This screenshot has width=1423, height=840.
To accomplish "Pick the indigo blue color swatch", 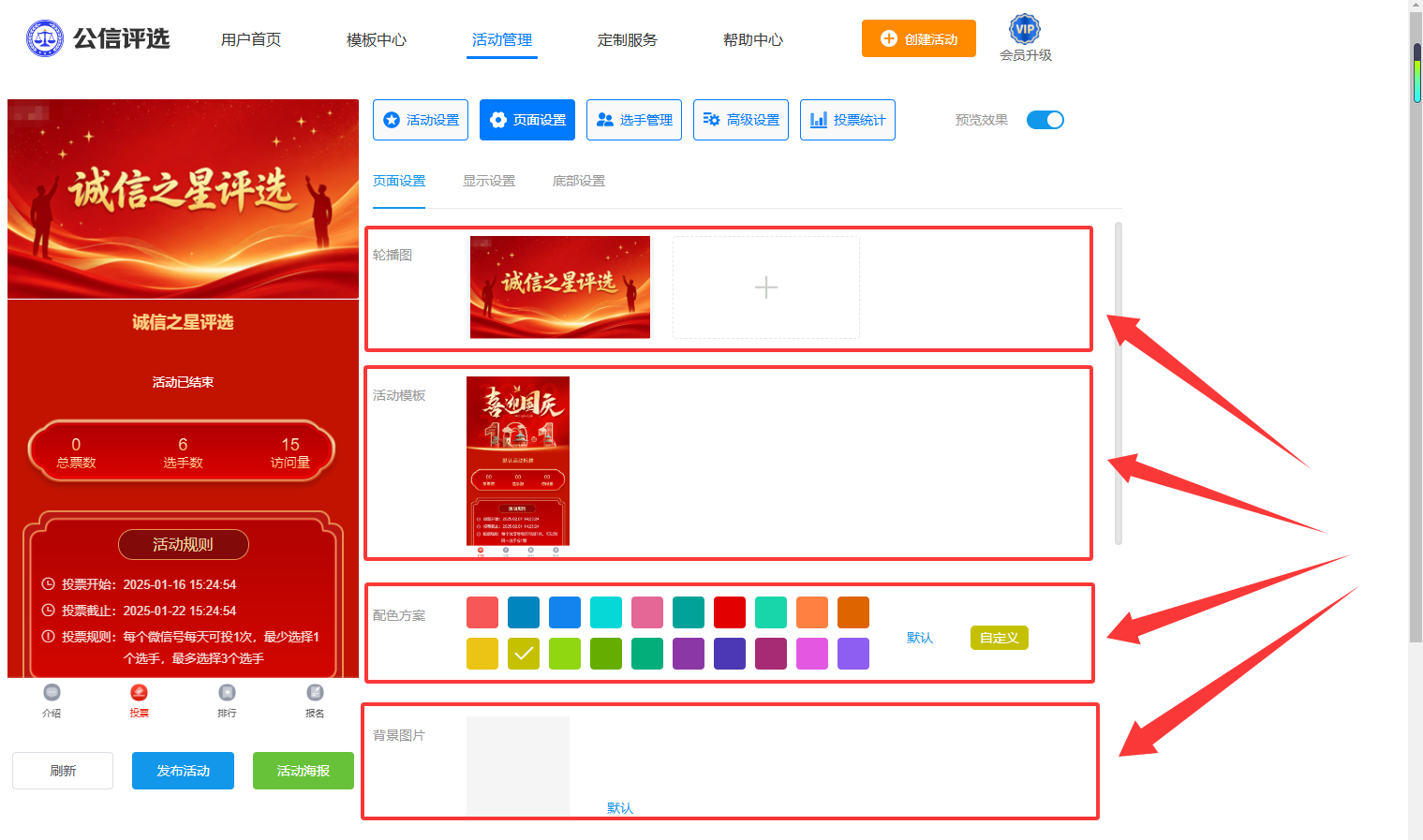I will (730, 654).
